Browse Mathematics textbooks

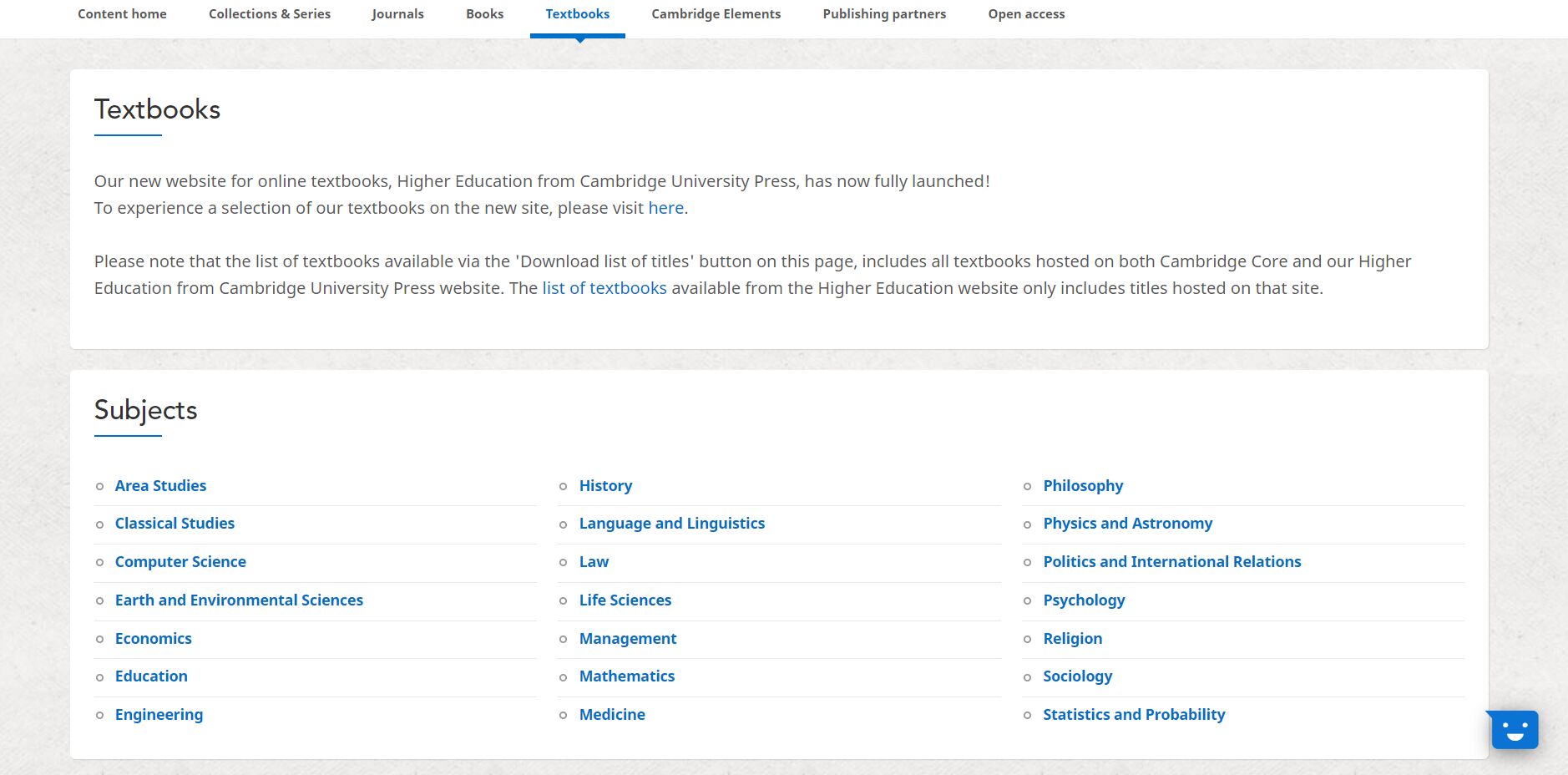pyautogui.click(x=626, y=676)
